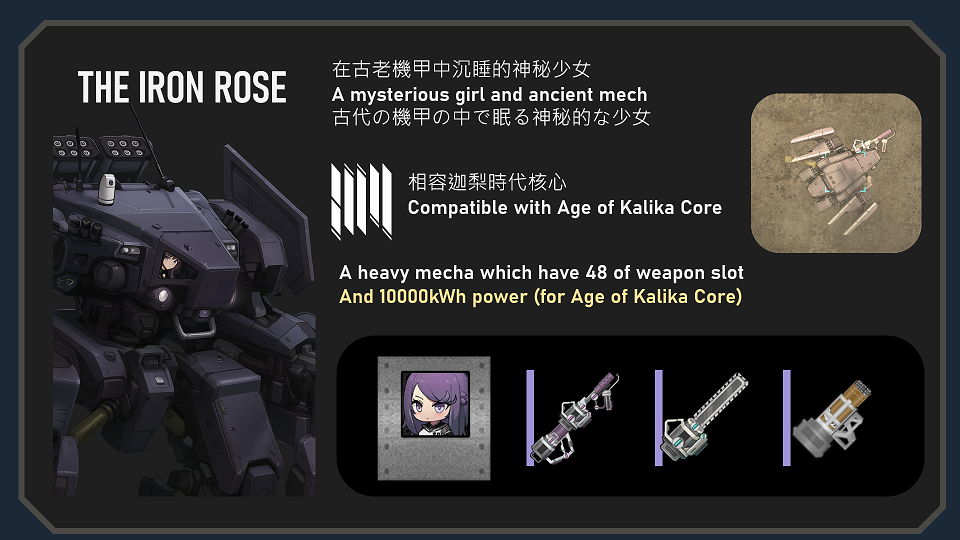Select the purple gatling gun weapon icon
Viewport: 960px width, 540px height.
575,419
